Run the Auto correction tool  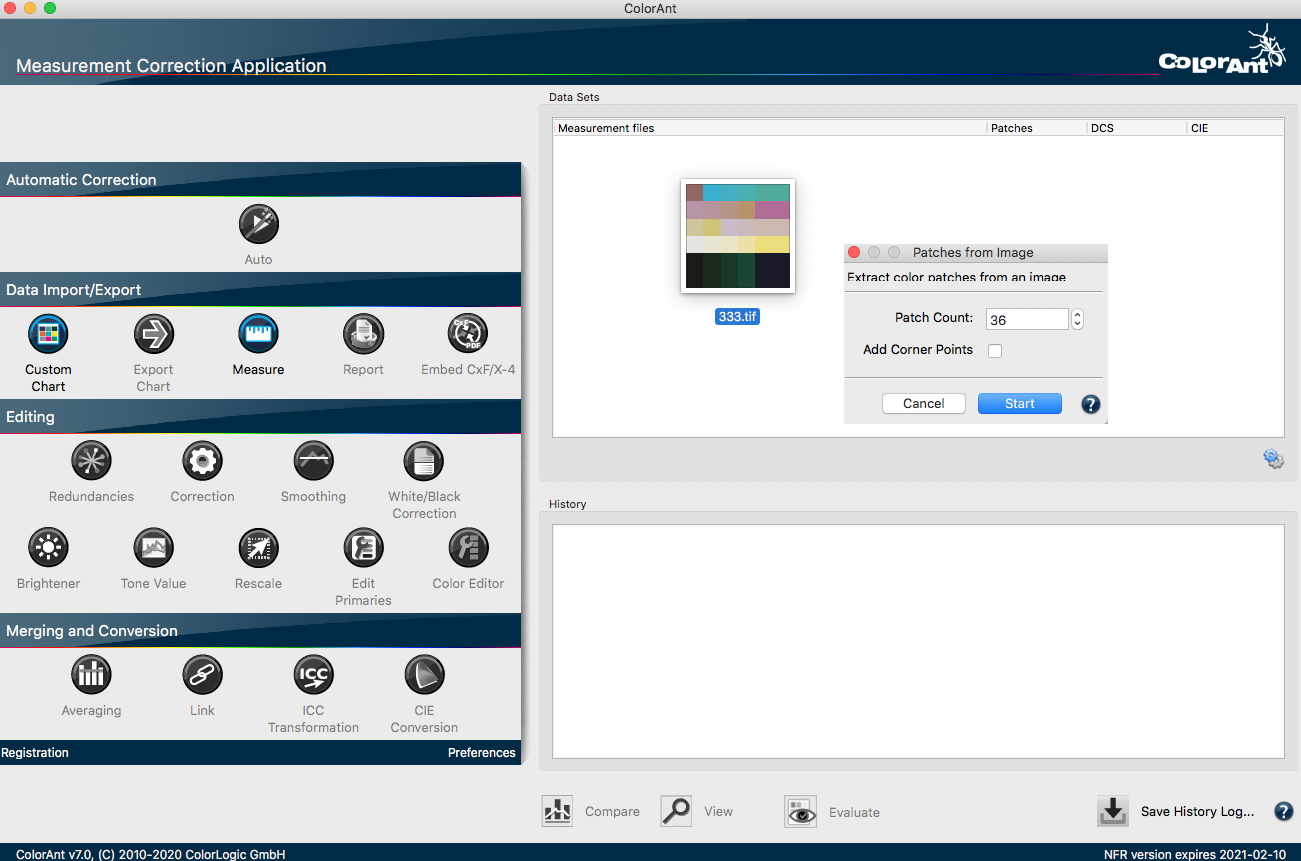[258, 224]
